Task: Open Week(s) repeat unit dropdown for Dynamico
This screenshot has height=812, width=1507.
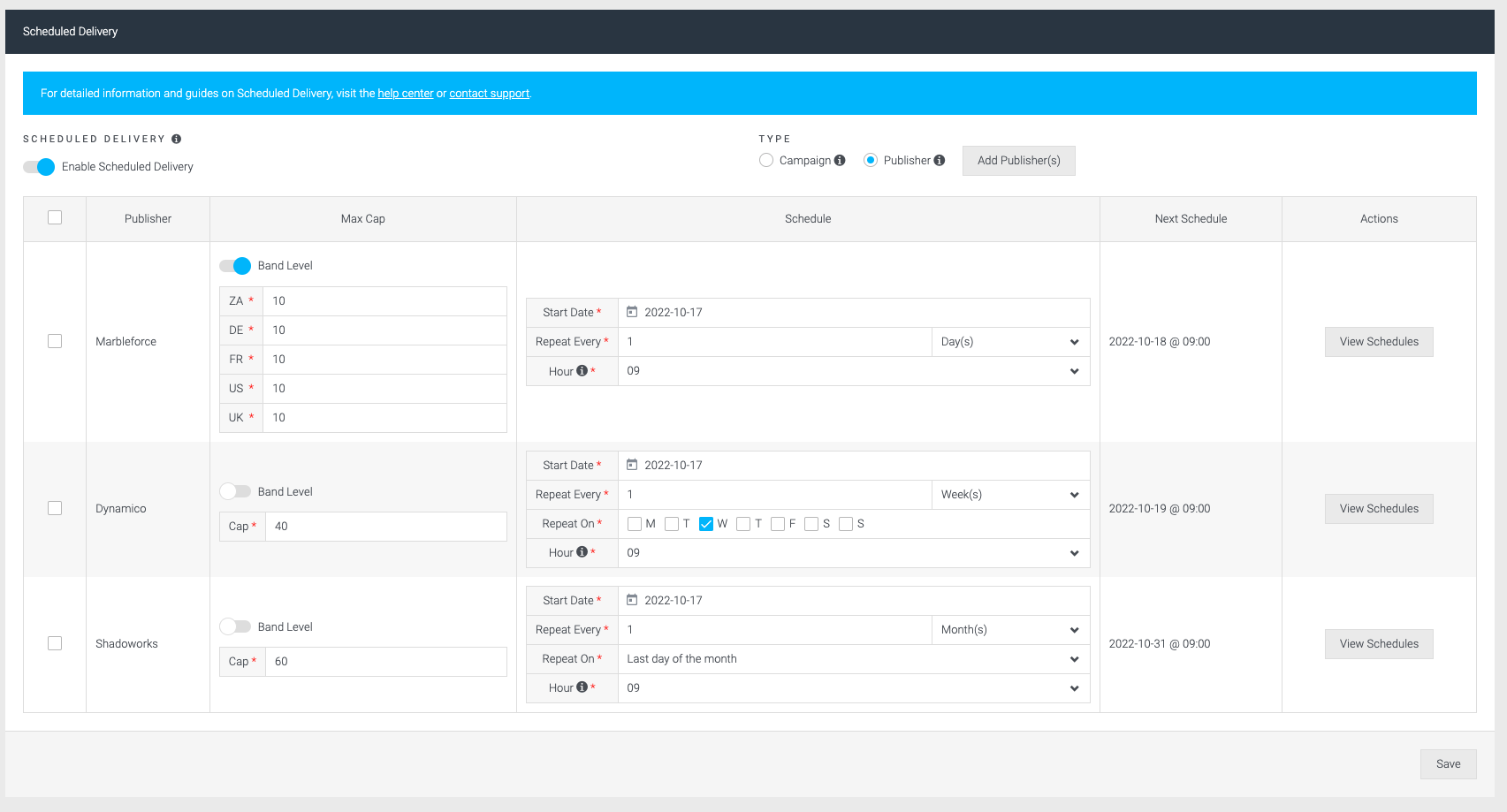Action: [x=1010, y=495]
